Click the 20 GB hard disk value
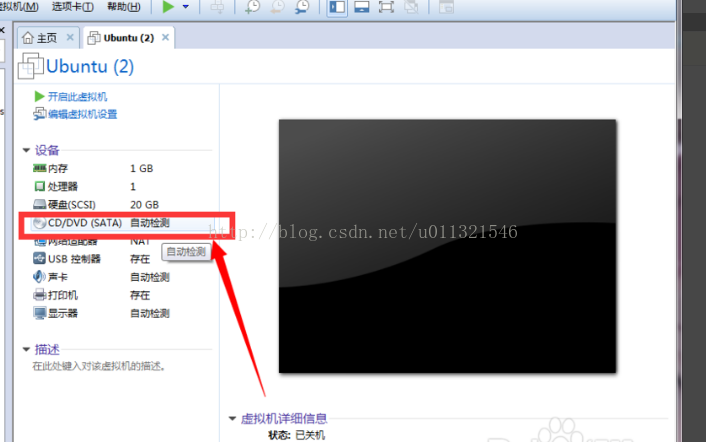The height and width of the screenshot is (442, 706). pos(145,205)
